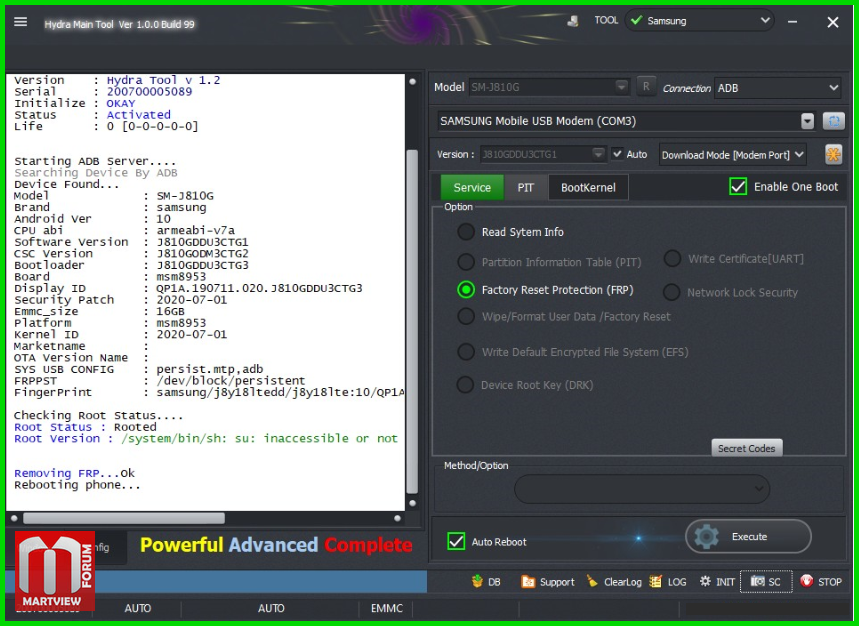Disable the Auto Reboot checkbox
Screen dimensions: 859x626
(x=457, y=541)
